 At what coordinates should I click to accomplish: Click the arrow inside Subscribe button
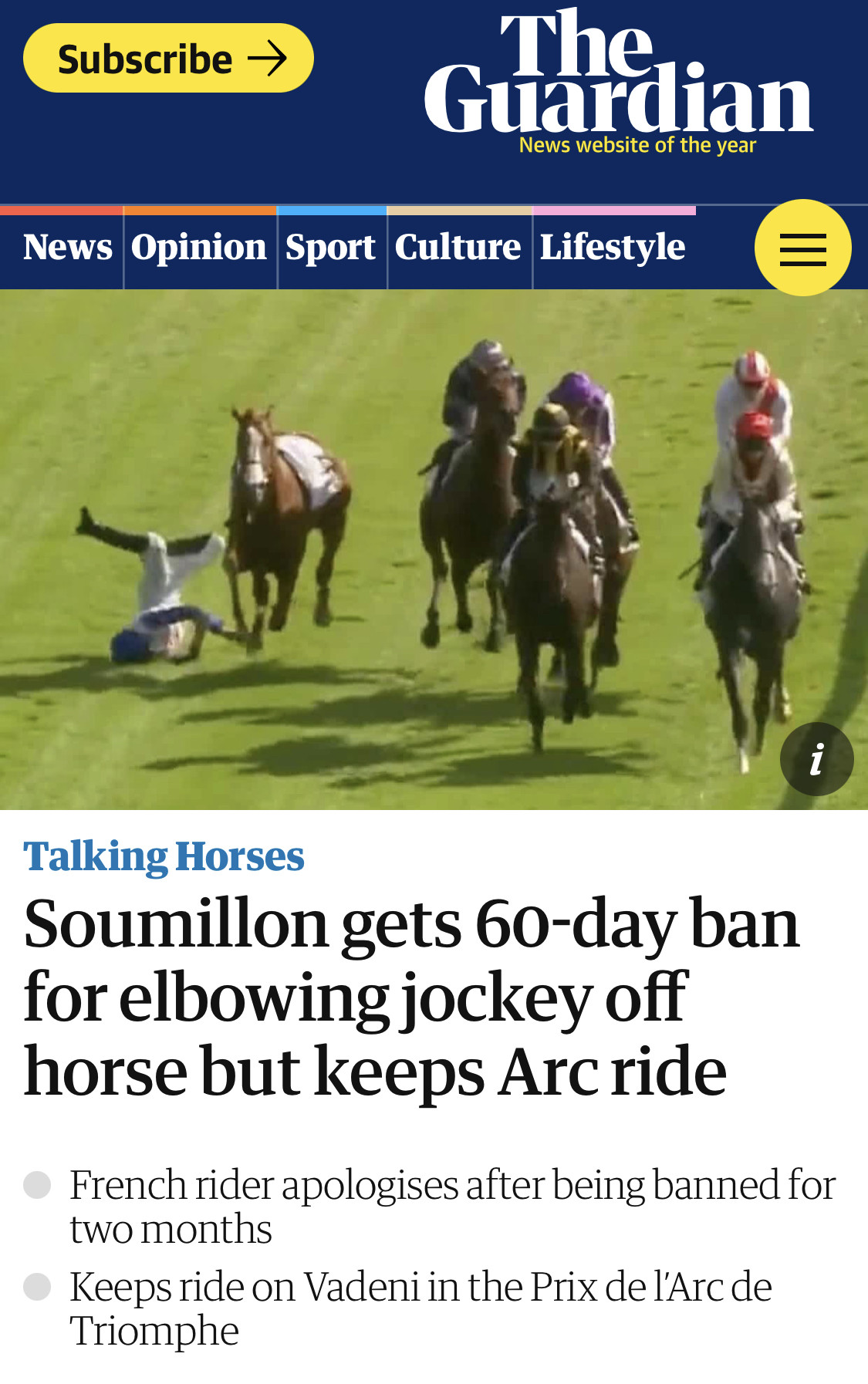[267, 59]
